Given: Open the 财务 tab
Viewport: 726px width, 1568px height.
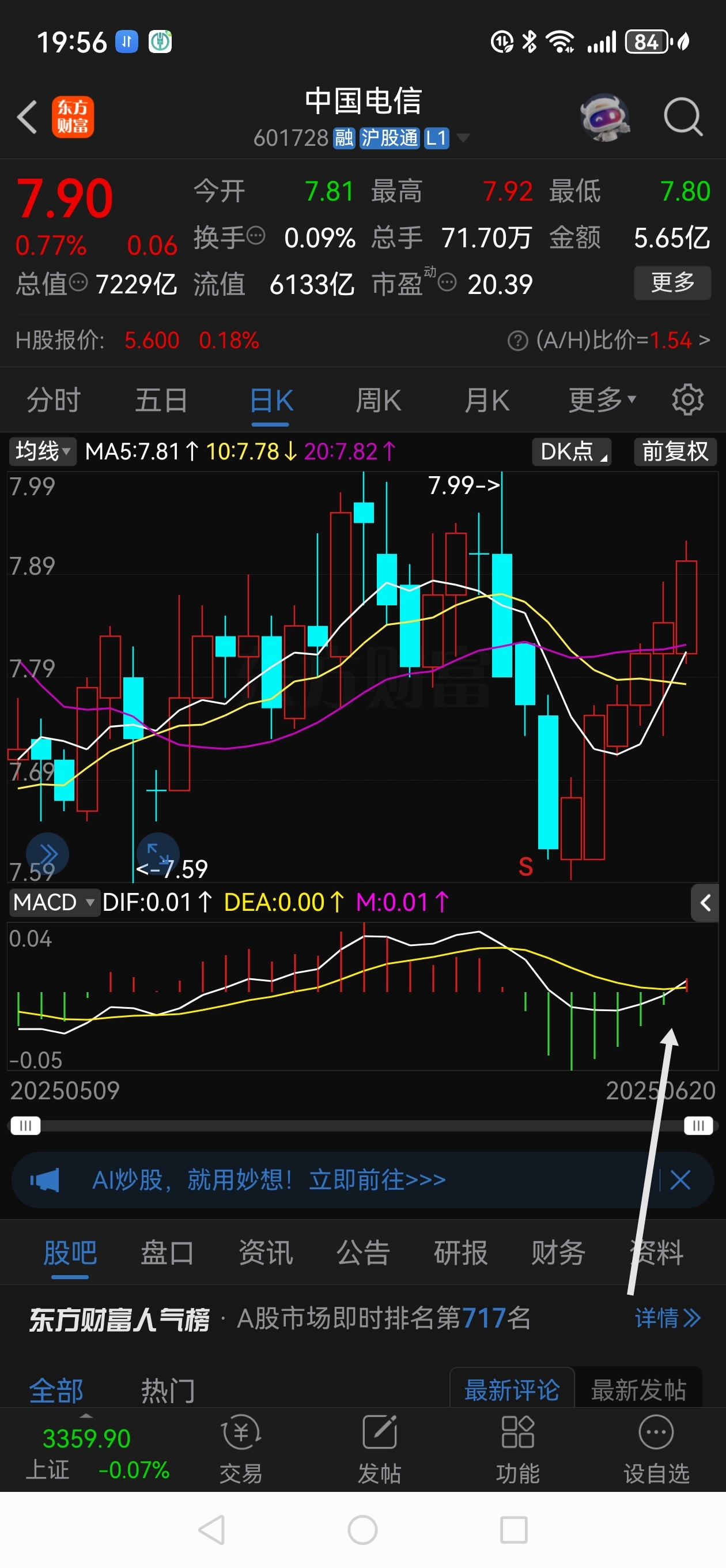Looking at the screenshot, I should click(x=558, y=1253).
